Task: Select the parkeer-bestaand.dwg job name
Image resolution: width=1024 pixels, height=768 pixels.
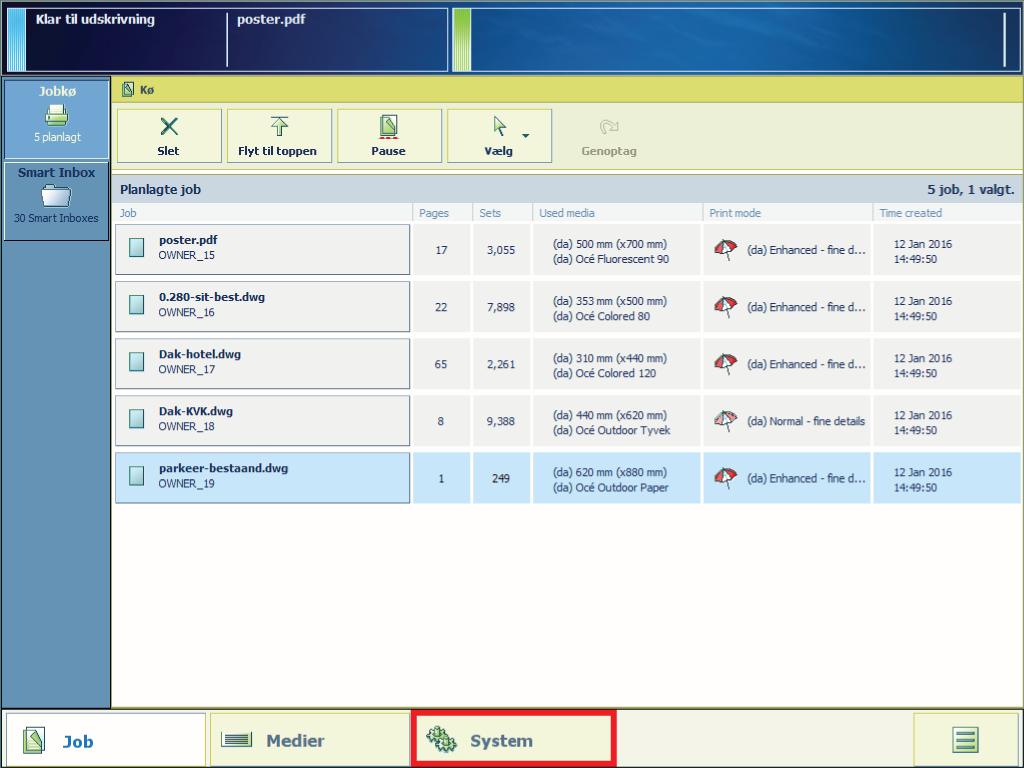Action: tap(223, 468)
